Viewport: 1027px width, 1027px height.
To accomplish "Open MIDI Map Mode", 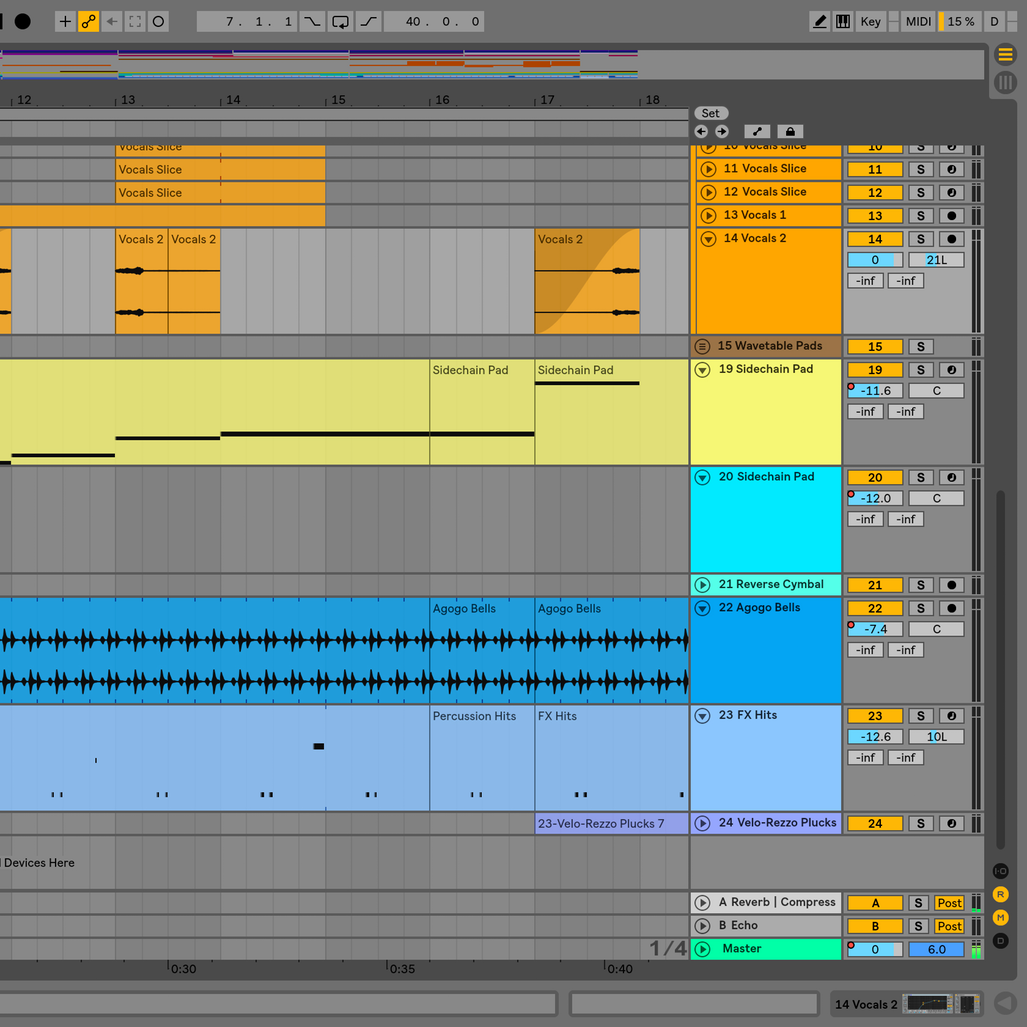I will 918,22.
